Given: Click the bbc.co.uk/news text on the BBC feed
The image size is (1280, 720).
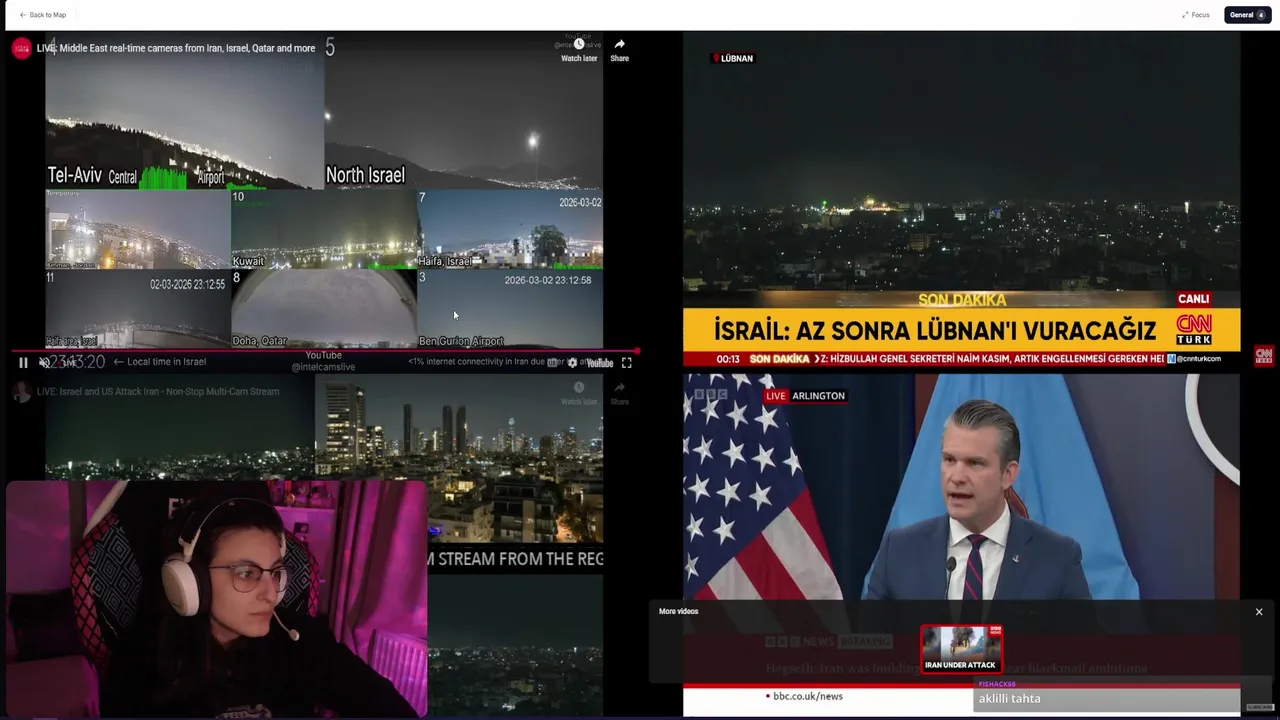Looking at the screenshot, I should 807,696.
